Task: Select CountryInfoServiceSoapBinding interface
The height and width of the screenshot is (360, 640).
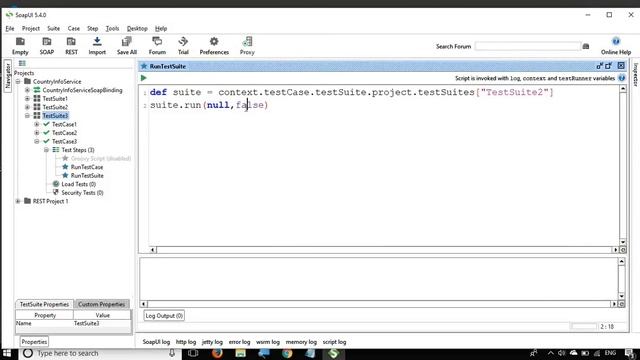Action: pos(82,90)
